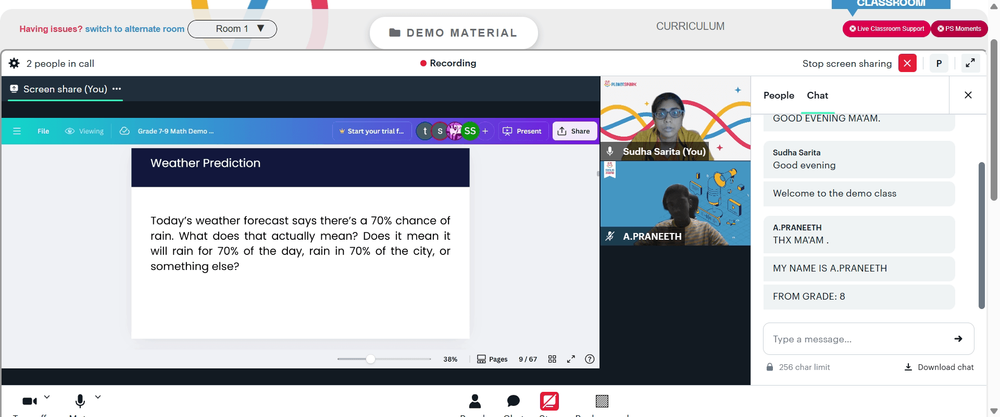1000x417 pixels.
Task: Open Chat bubble icon in bottom bar
Action: [x=513, y=401]
